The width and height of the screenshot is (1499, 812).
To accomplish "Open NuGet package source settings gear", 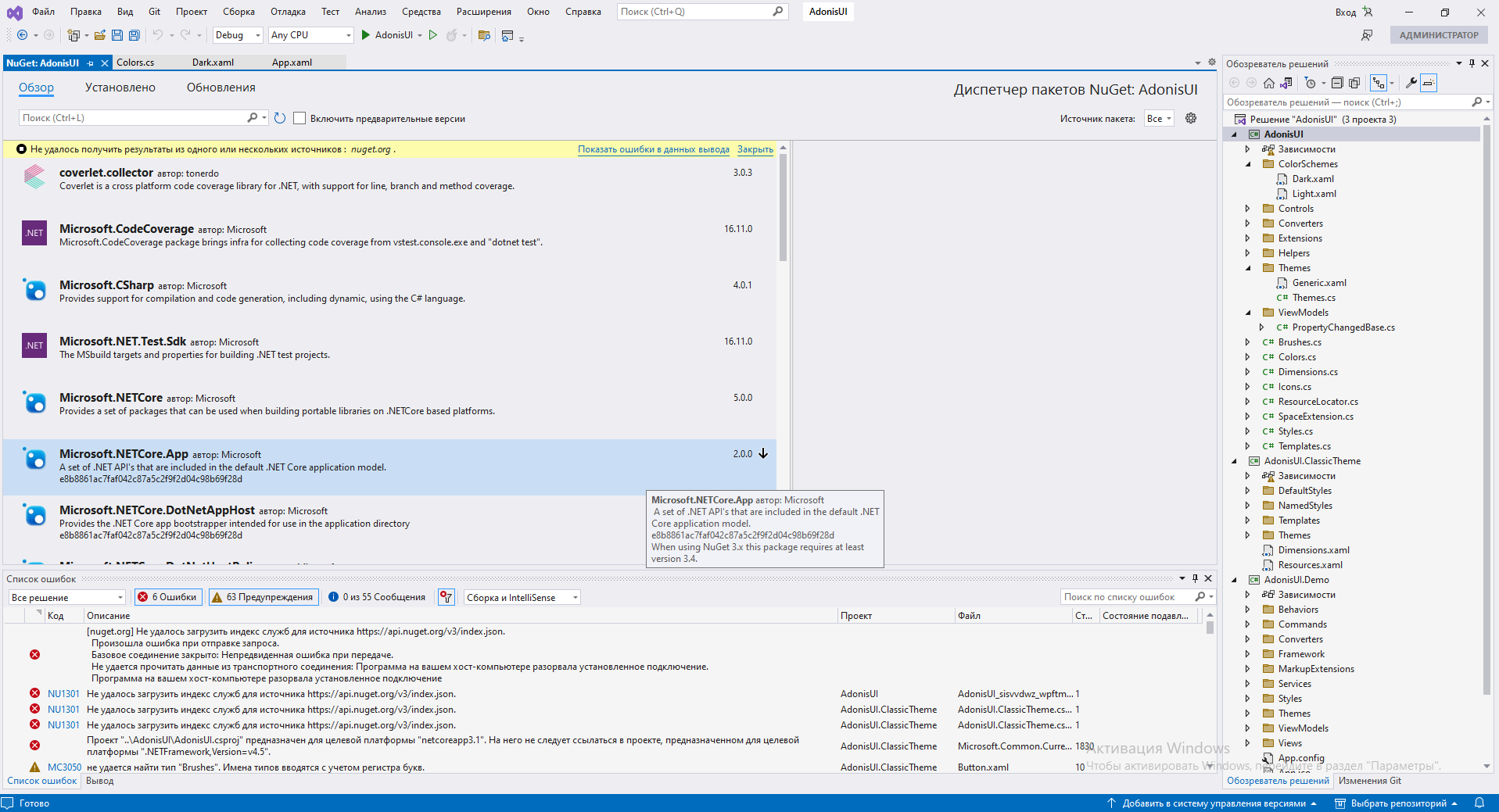I will pyautogui.click(x=1190, y=118).
